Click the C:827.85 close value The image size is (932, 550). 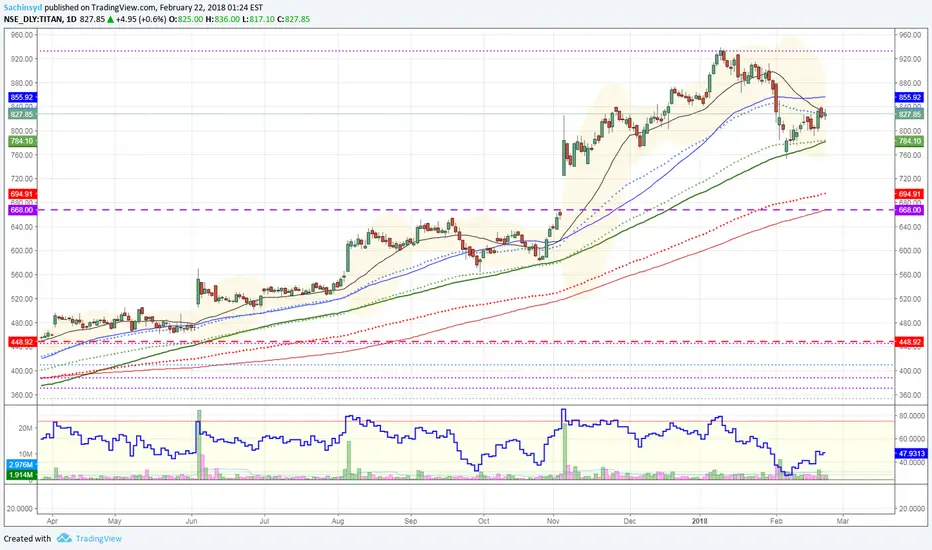294,19
